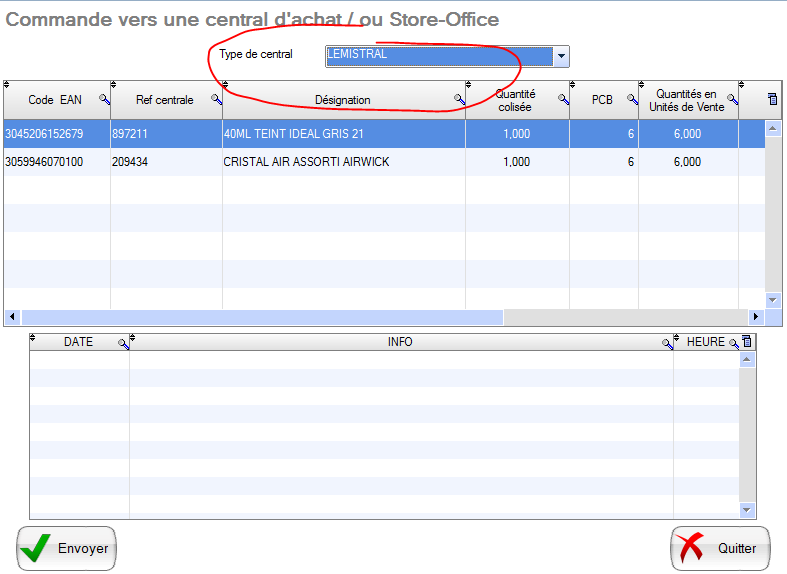
Task: Click the column chooser icon in the log table
Action: 746,342
